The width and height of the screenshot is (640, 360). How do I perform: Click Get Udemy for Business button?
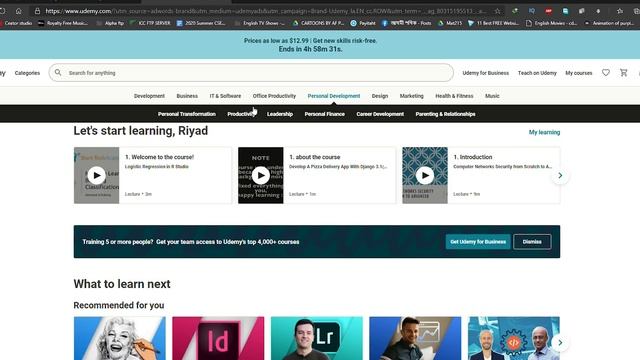478,242
